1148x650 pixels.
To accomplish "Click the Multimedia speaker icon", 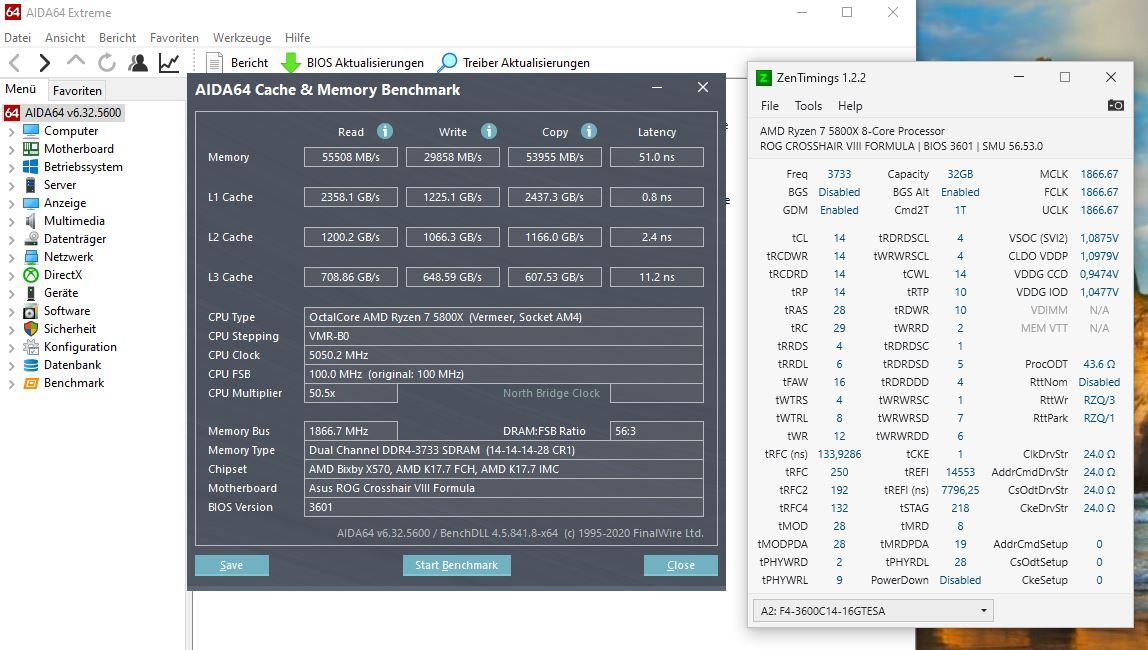I will pos(31,221).
